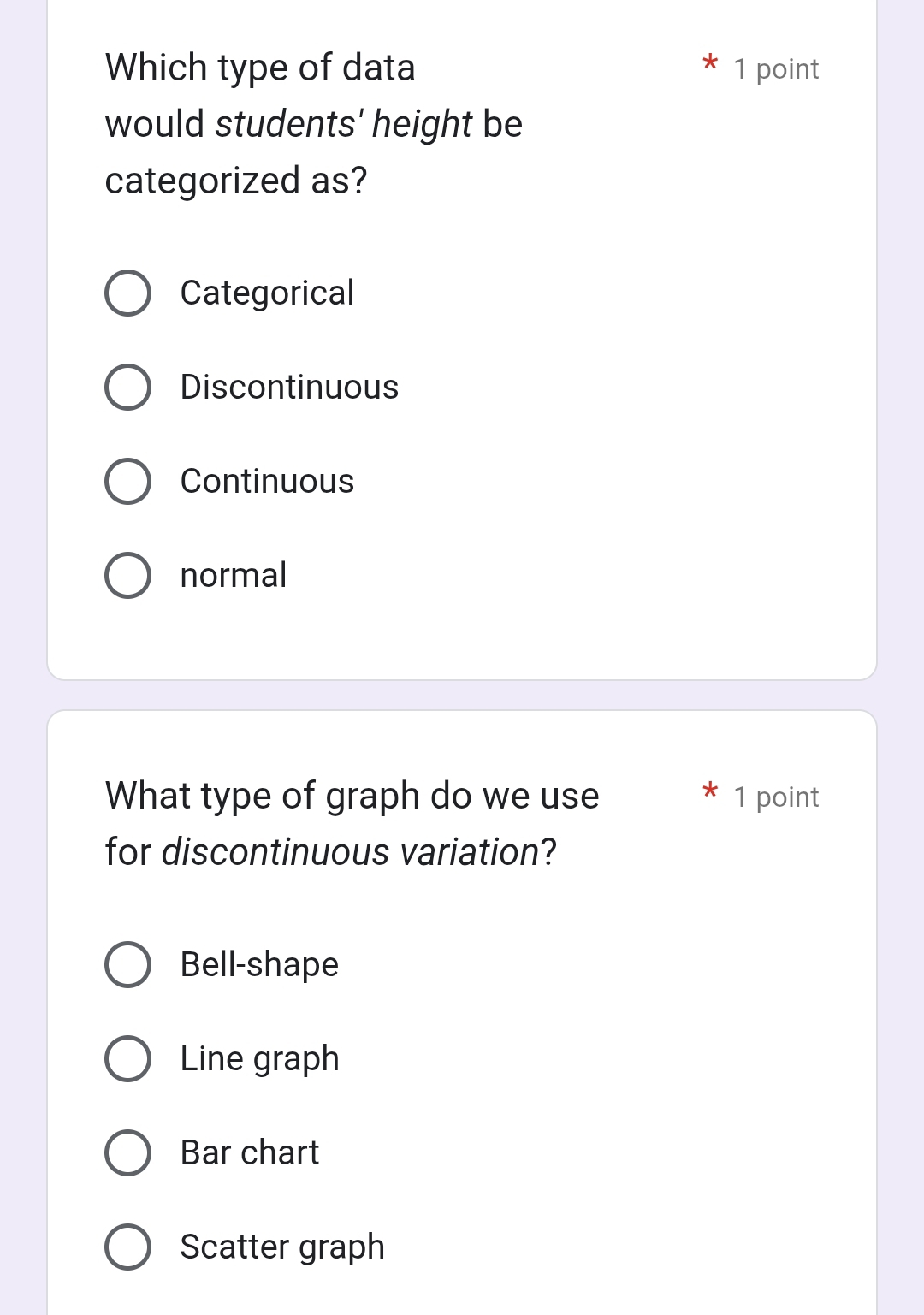924x1315 pixels.
Task: Click the students' height question title
Action: (313, 124)
